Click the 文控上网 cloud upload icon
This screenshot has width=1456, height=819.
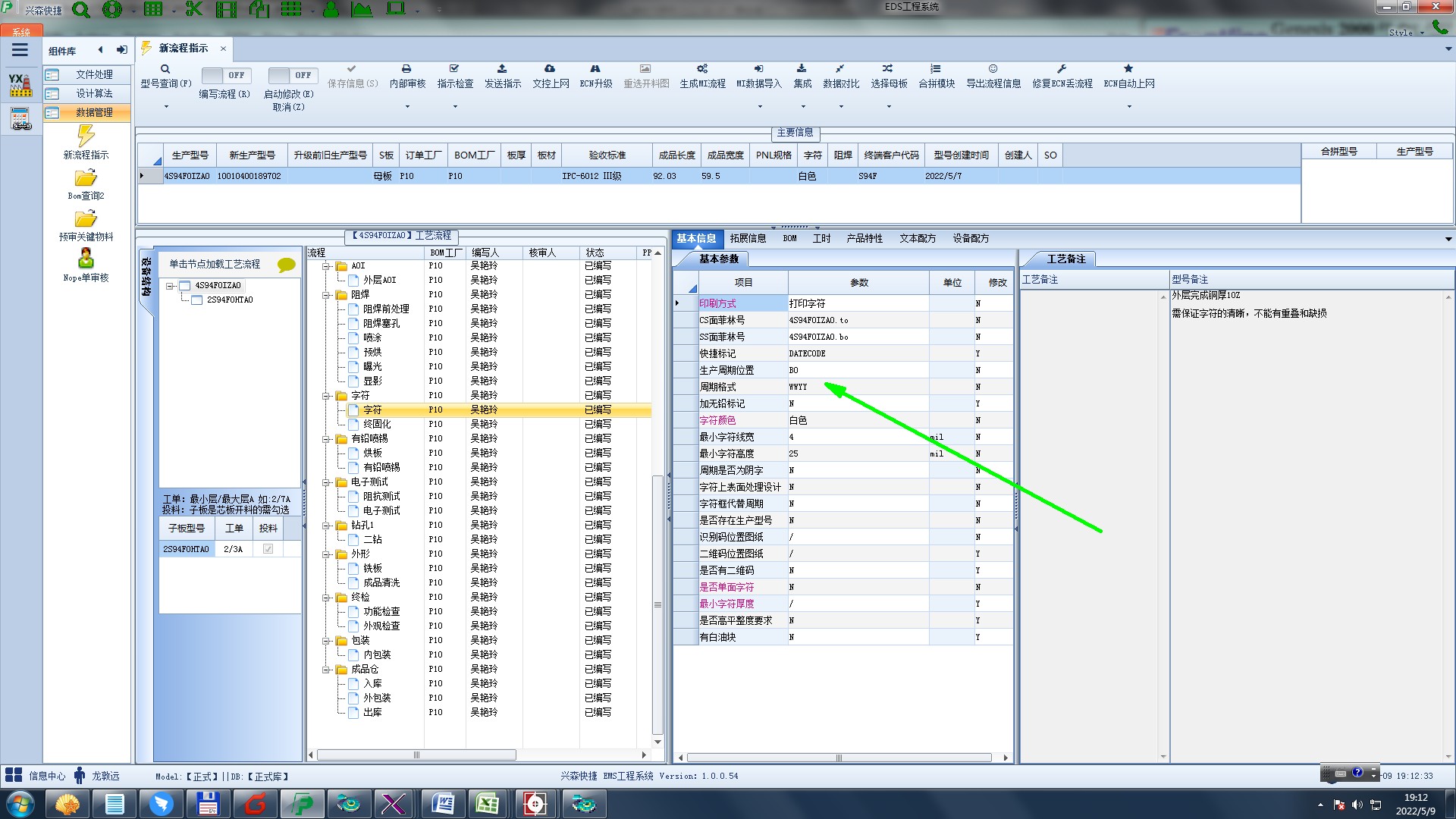pyautogui.click(x=550, y=69)
